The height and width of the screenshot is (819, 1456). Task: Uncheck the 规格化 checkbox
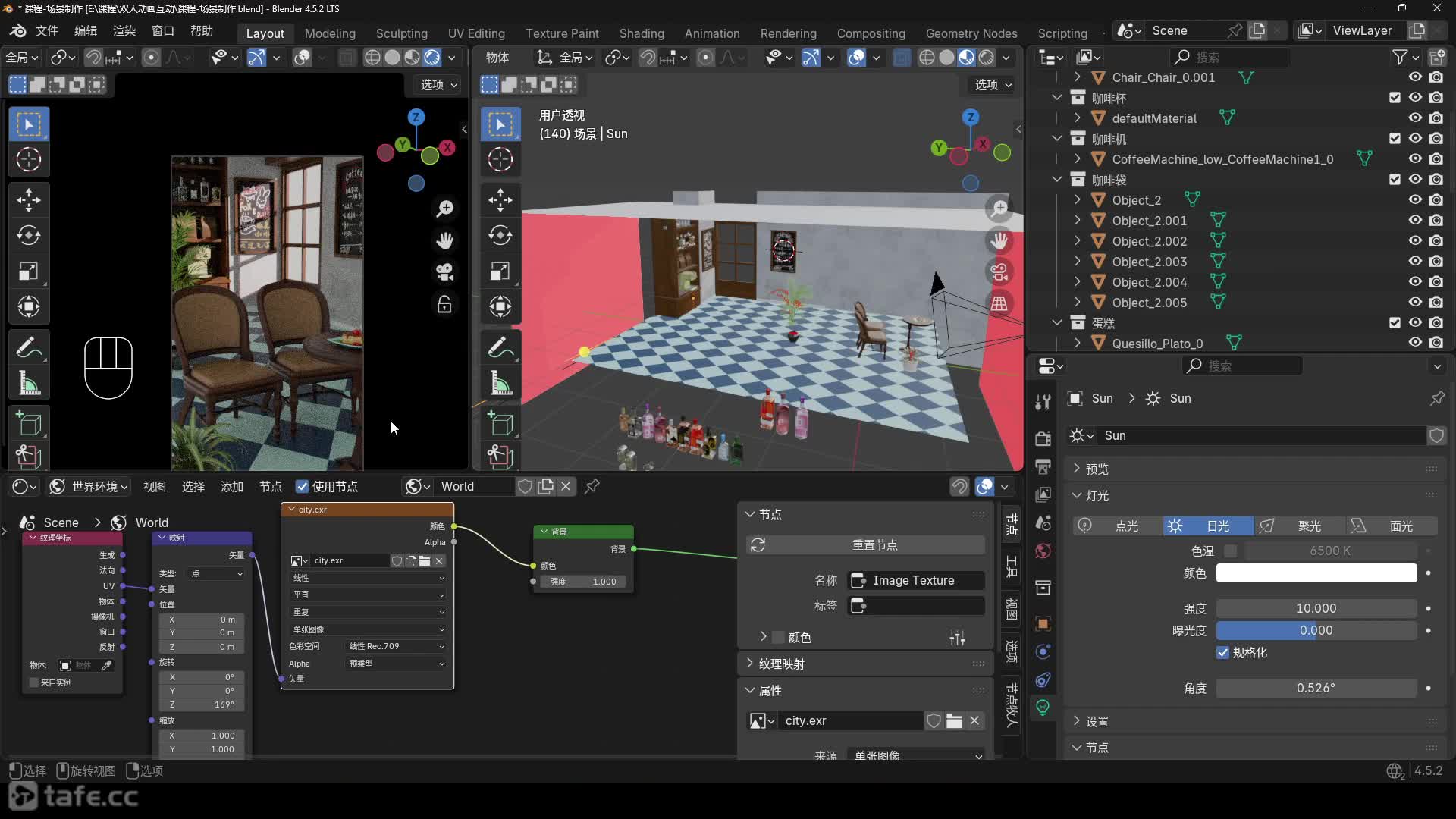point(1222,652)
